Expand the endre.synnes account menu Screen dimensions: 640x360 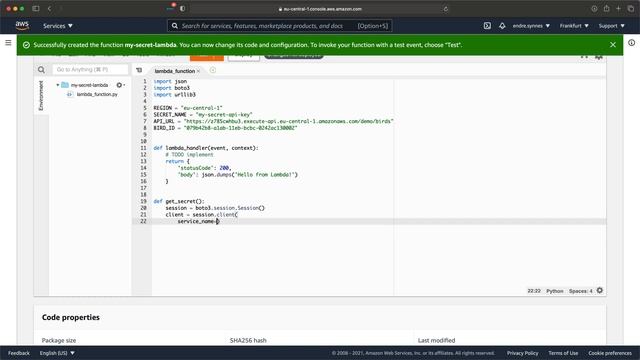531,26
